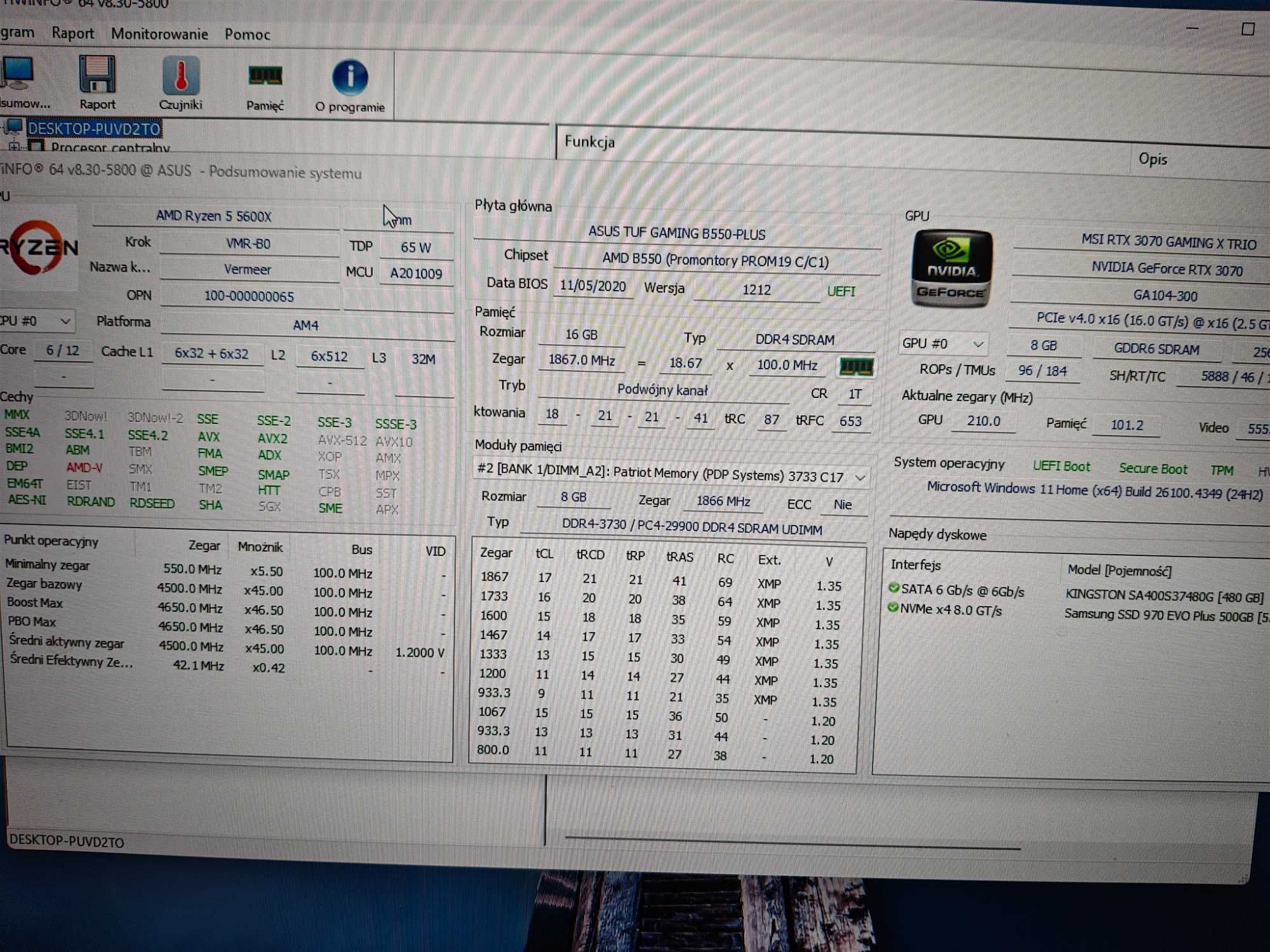Click the tRFC 653 value
The height and width of the screenshot is (952, 1270).
[850, 421]
